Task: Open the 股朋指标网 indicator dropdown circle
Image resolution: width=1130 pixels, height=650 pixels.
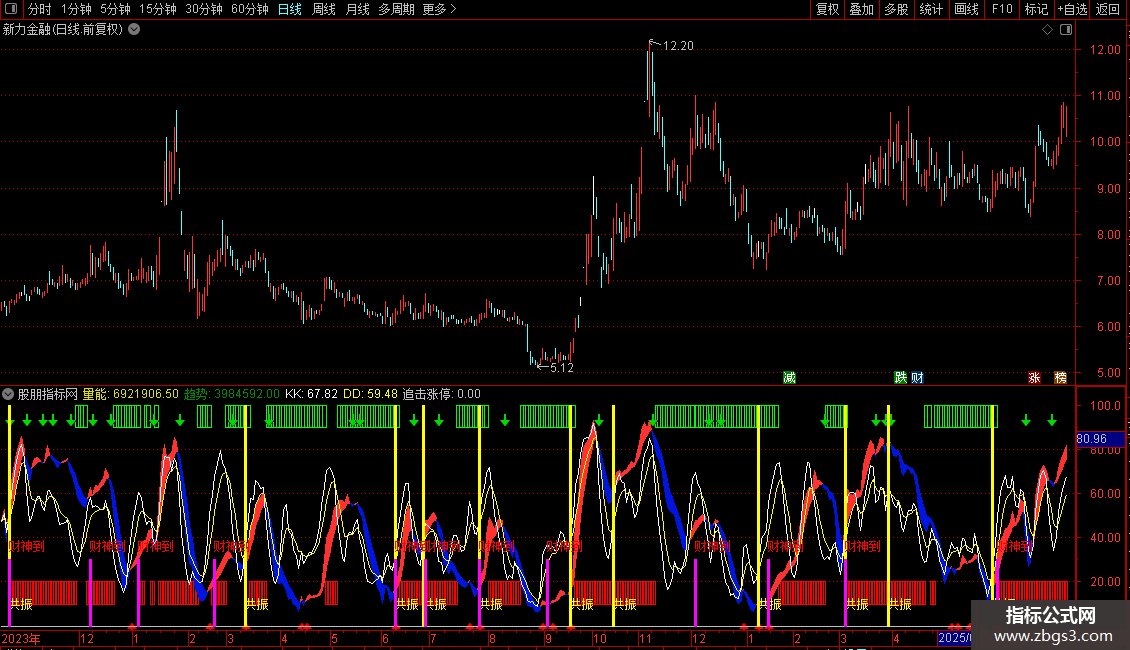Action: point(8,394)
